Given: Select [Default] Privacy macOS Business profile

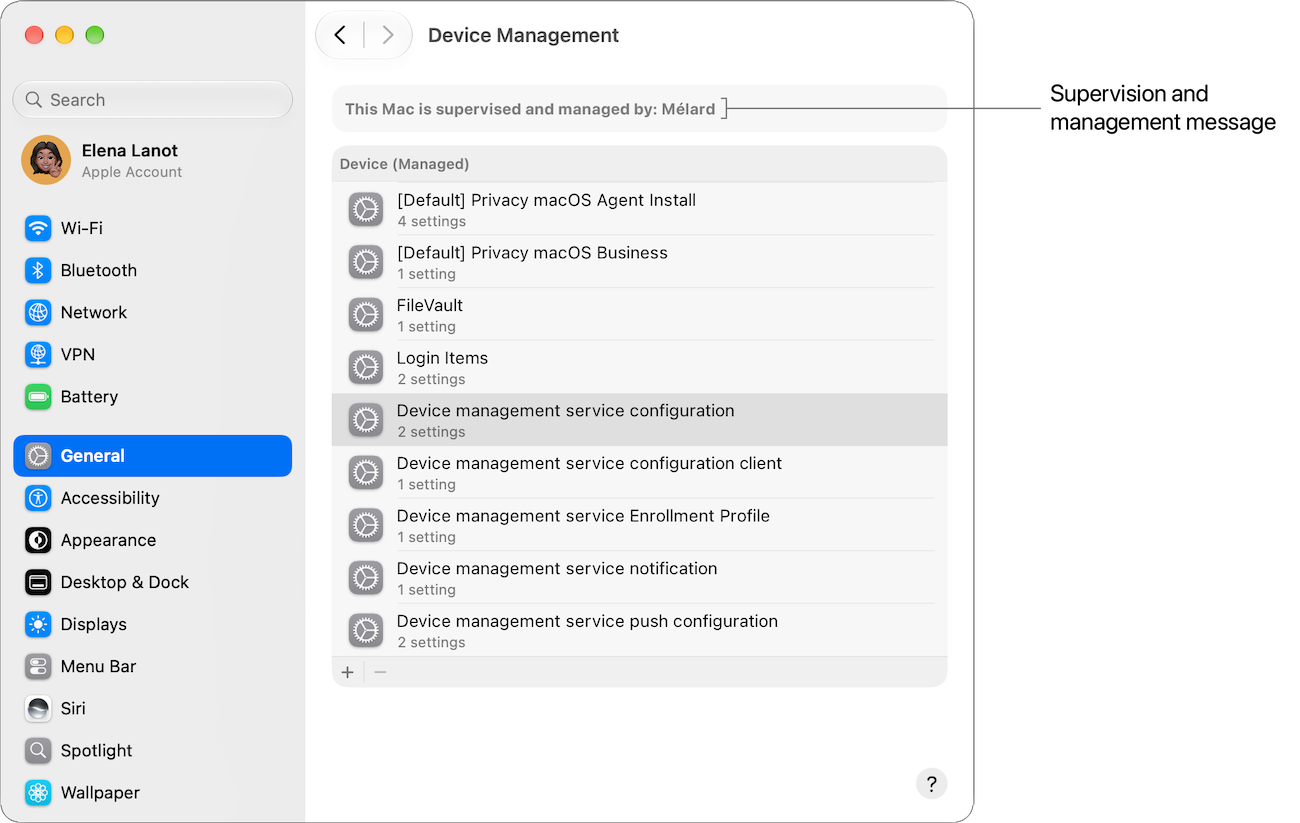Looking at the screenshot, I should pyautogui.click(x=640, y=262).
